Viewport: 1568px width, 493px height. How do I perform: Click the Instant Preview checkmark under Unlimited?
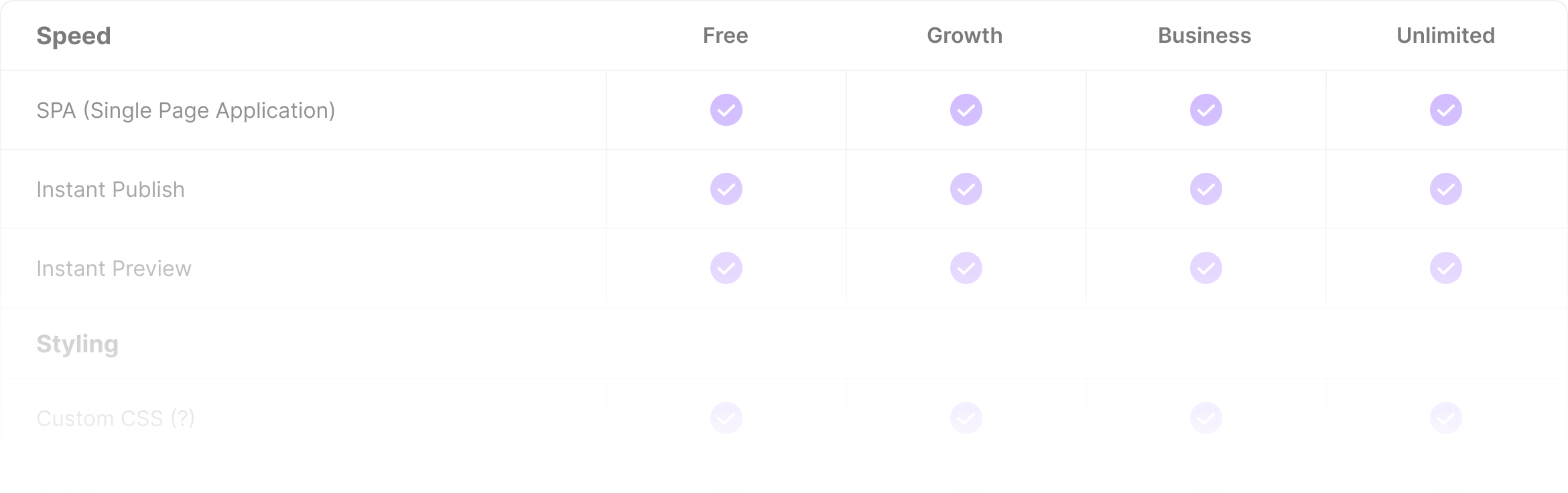tap(1446, 268)
